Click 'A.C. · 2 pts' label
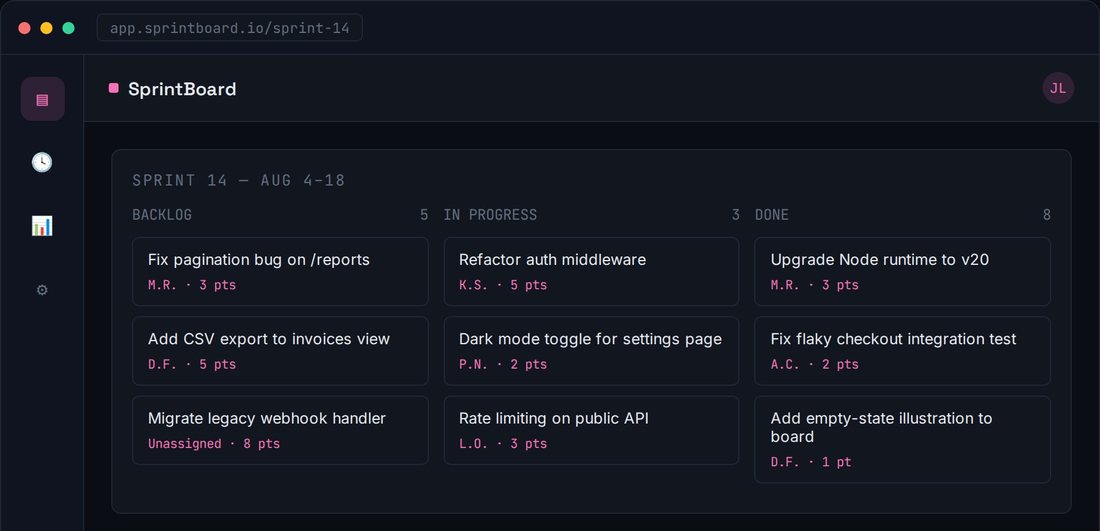Screen dimensions: 1100x531 (814, 364)
